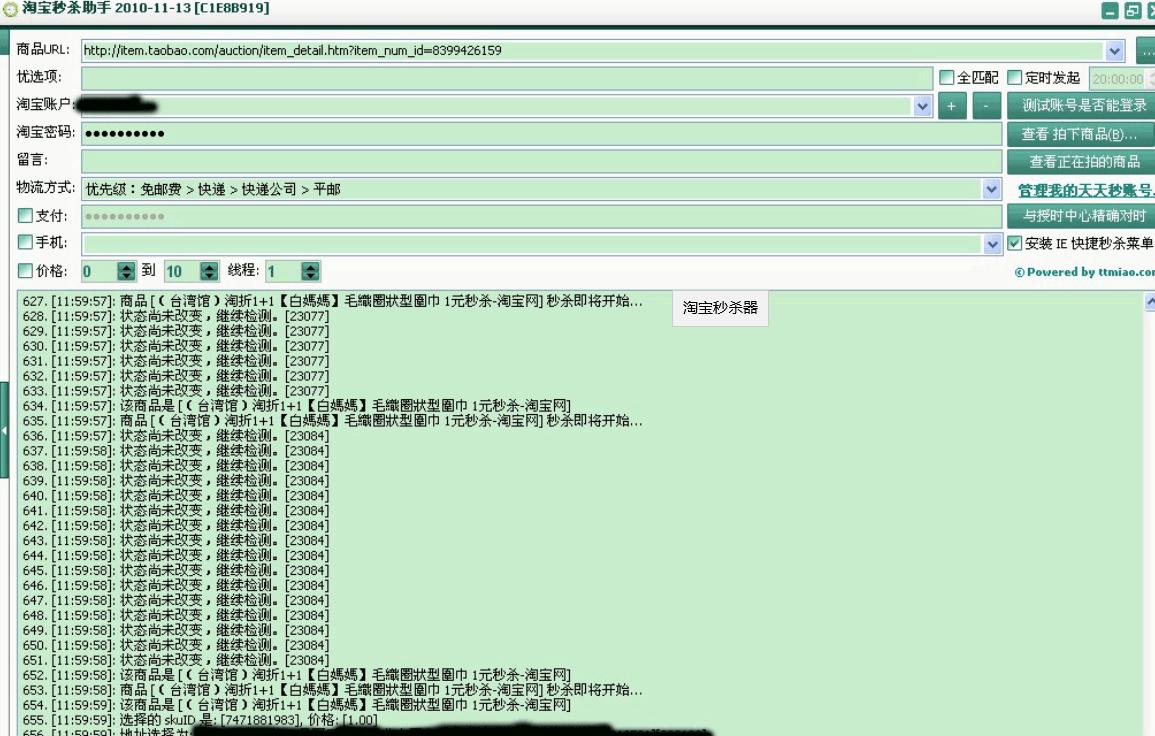This screenshot has width=1155, height=736.
Task: Click log line 634 该商品是
Action: (x=296, y=405)
